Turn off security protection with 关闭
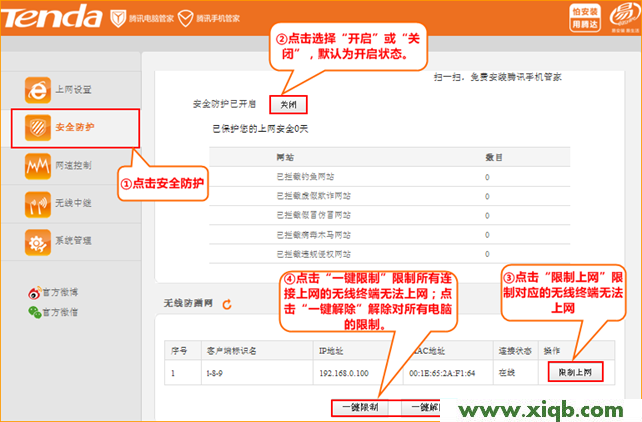Image resolution: width=642 pixels, height=422 pixels. (x=288, y=104)
